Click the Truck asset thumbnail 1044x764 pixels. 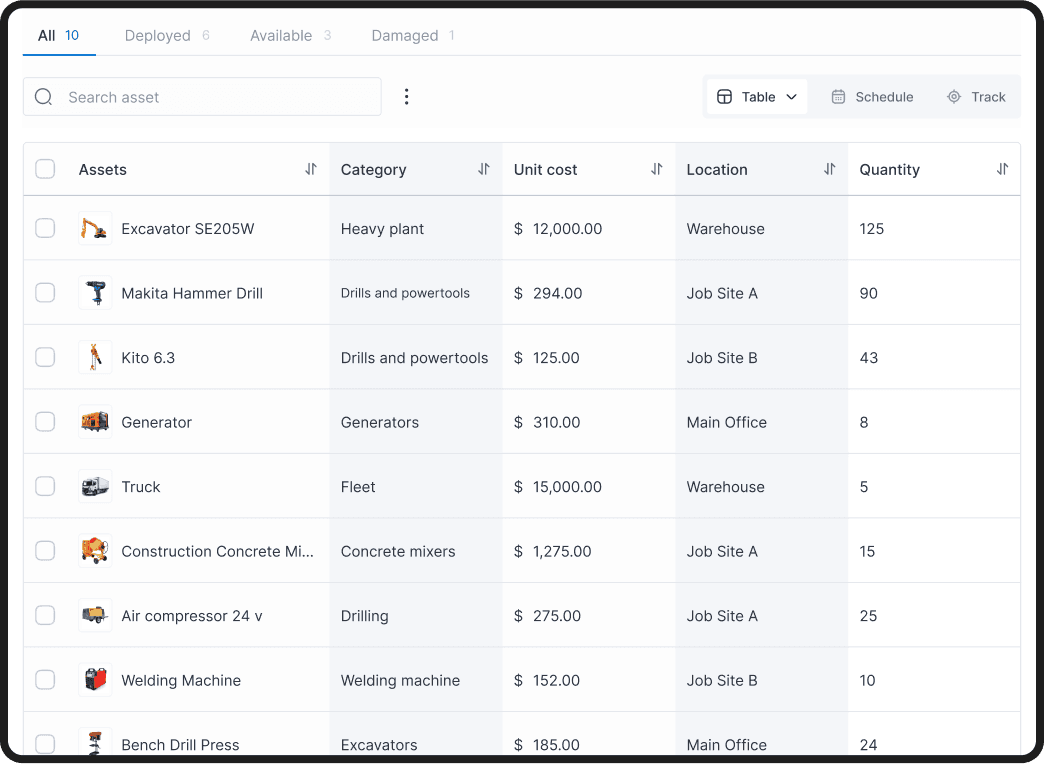[95, 486]
